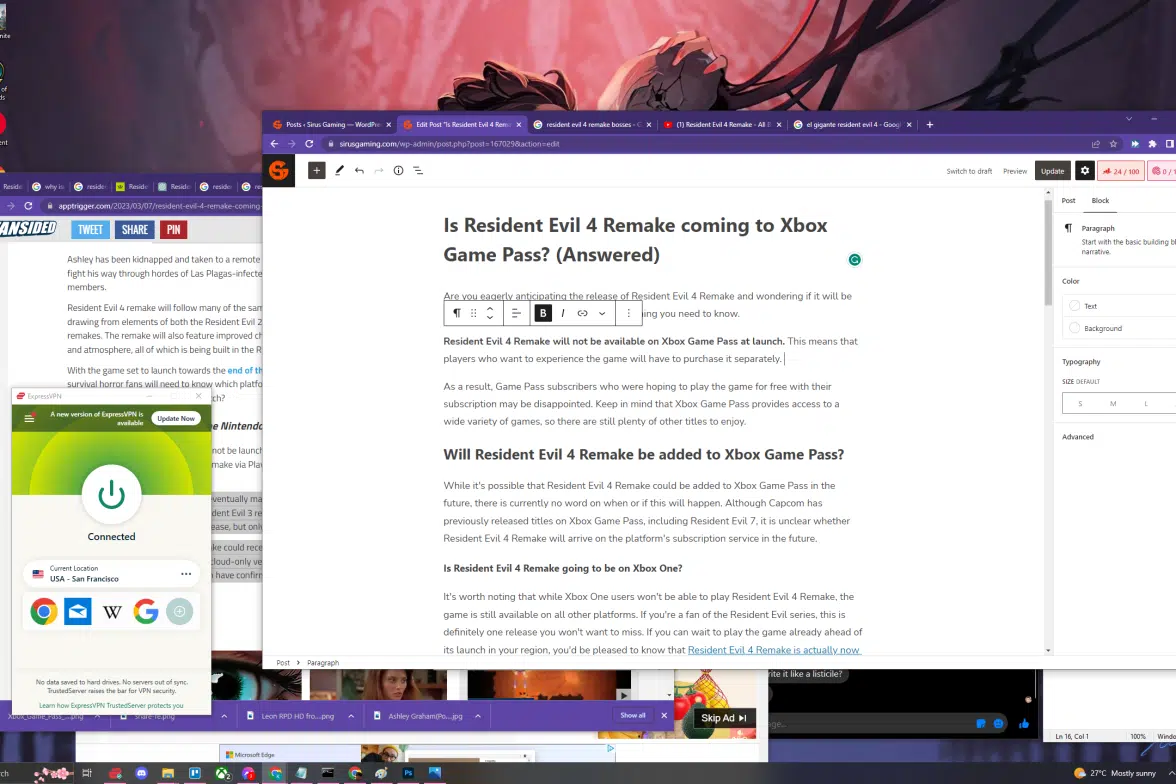Move block using up/down arrows

click(x=490, y=313)
